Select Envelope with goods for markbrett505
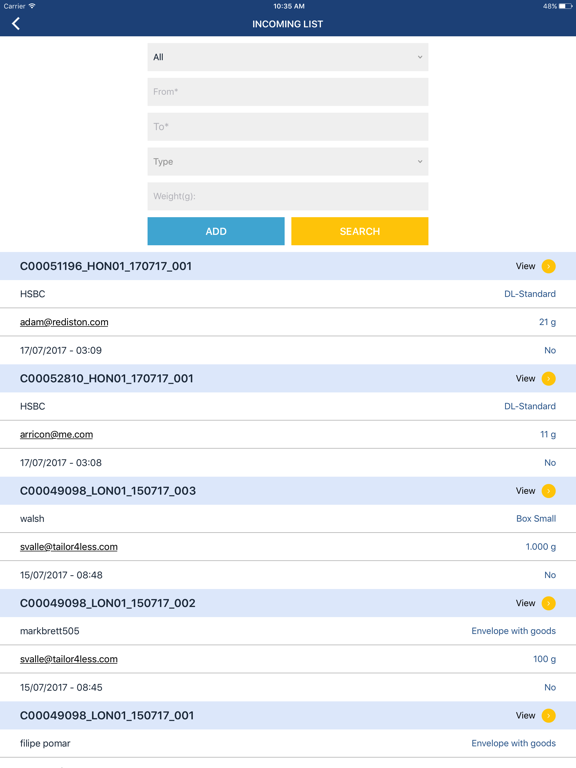The height and width of the screenshot is (768, 576). [513, 631]
